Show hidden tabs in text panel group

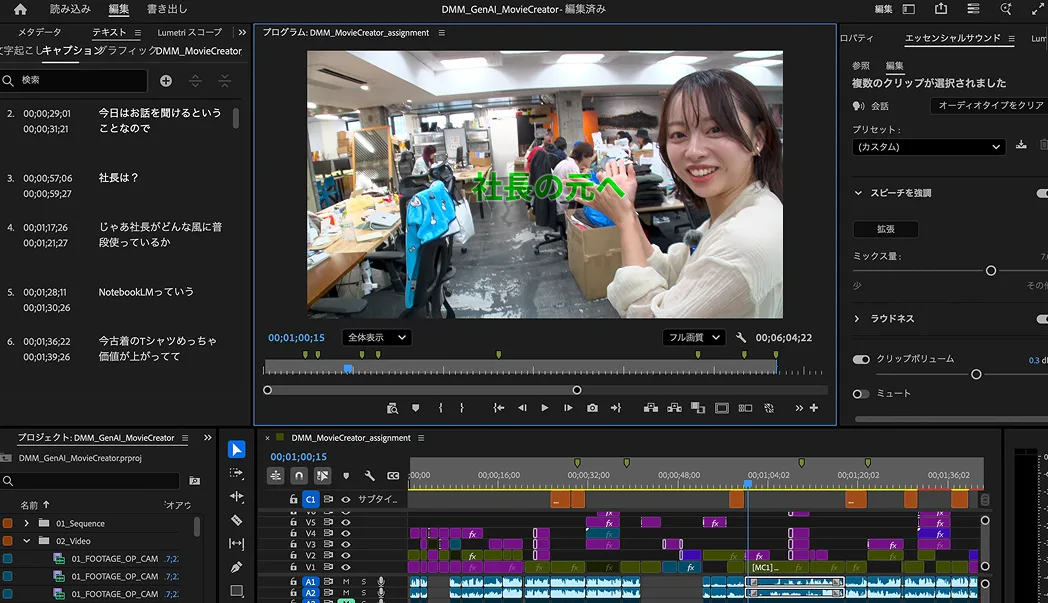242,32
